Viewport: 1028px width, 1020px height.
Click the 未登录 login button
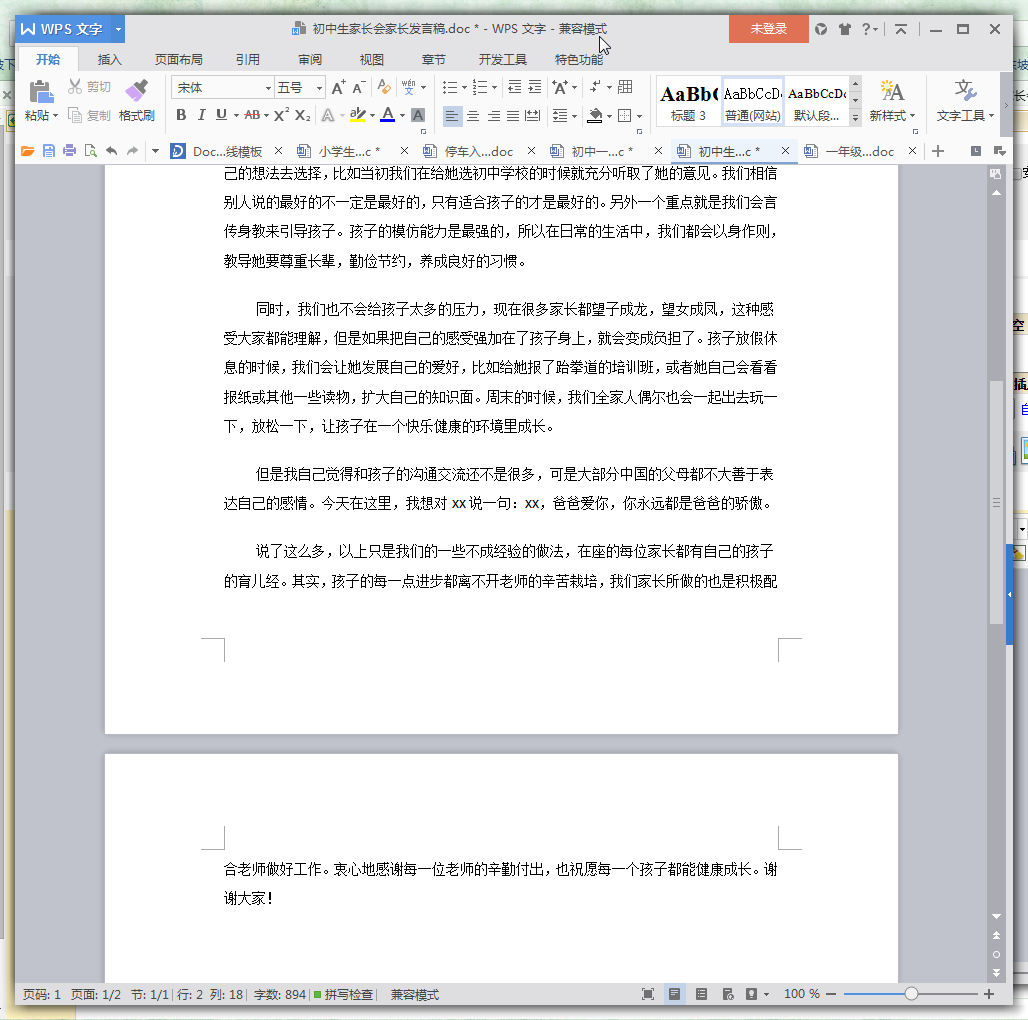coord(768,29)
